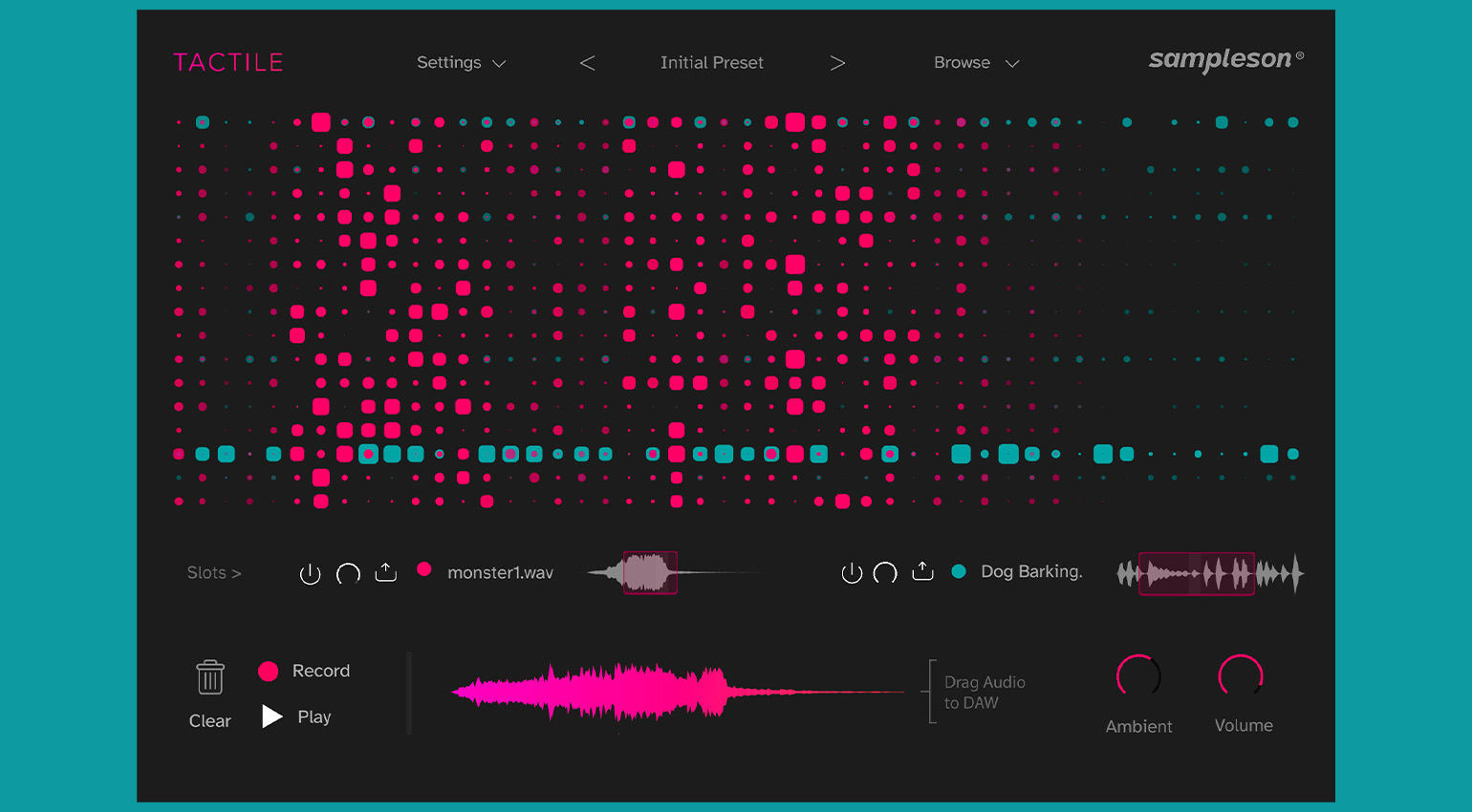Viewport: 1472px width, 812px height.
Task: Click the Initial Preset name
Action: coord(712,63)
